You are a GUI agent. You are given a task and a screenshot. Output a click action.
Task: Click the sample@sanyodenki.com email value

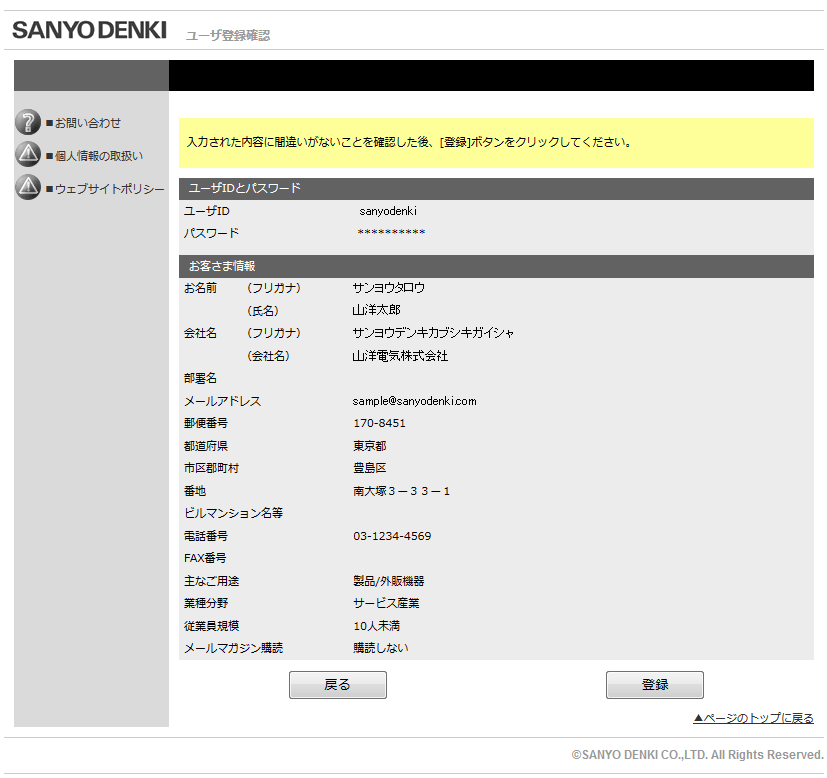pyautogui.click(x=415, y=401)
